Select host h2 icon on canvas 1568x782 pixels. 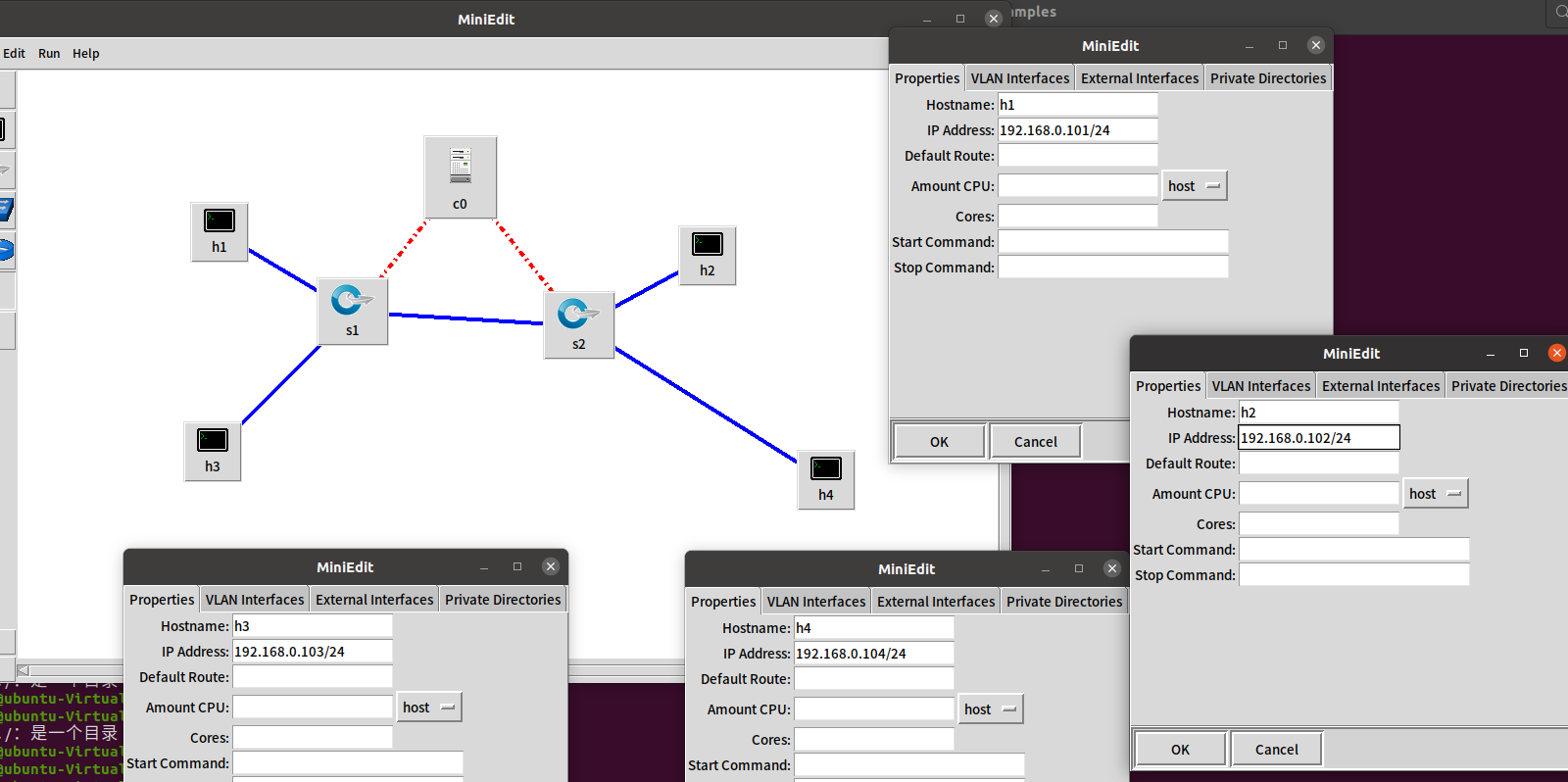[x=708, y=256]
